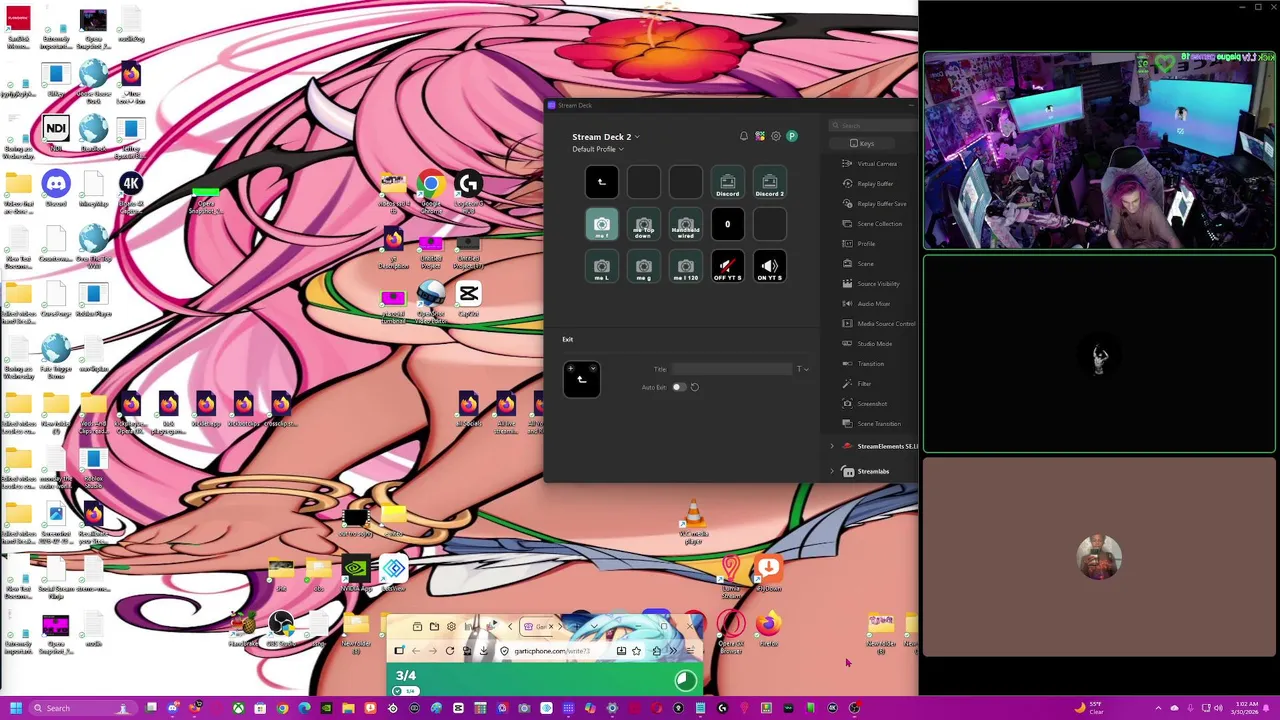1280x720 pixels.
Task: Select the Screenshot action
Action: [x=865, y=404]
